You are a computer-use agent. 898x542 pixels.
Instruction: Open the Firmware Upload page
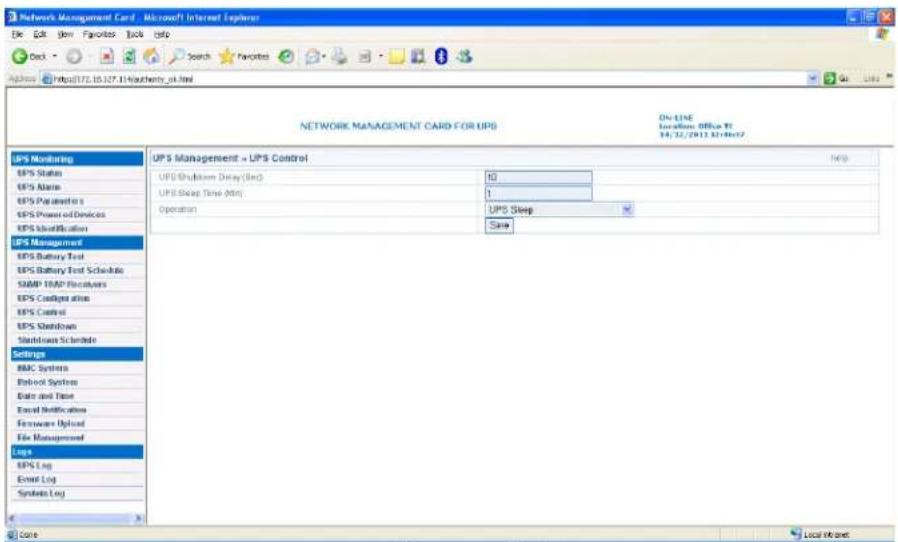pos(51,423)
